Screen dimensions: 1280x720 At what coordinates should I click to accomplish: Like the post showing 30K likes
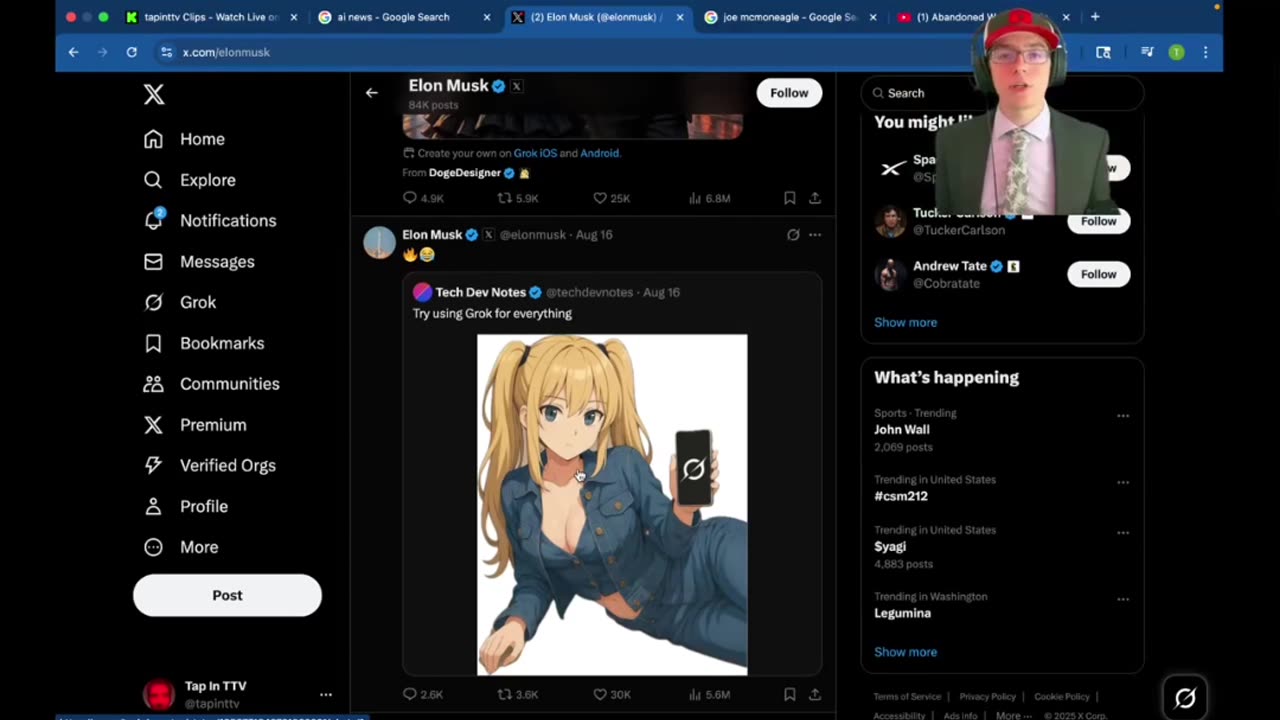[x=600, y=694]
